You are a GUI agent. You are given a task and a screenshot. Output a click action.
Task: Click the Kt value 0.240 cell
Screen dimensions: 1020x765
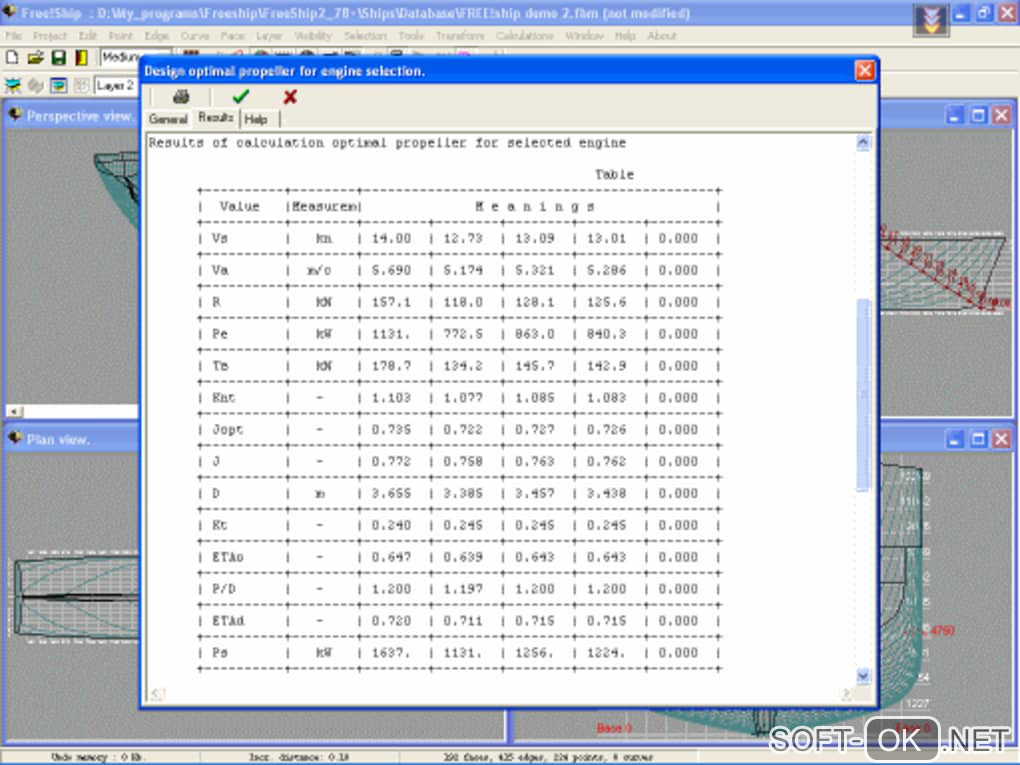point(392,526)
